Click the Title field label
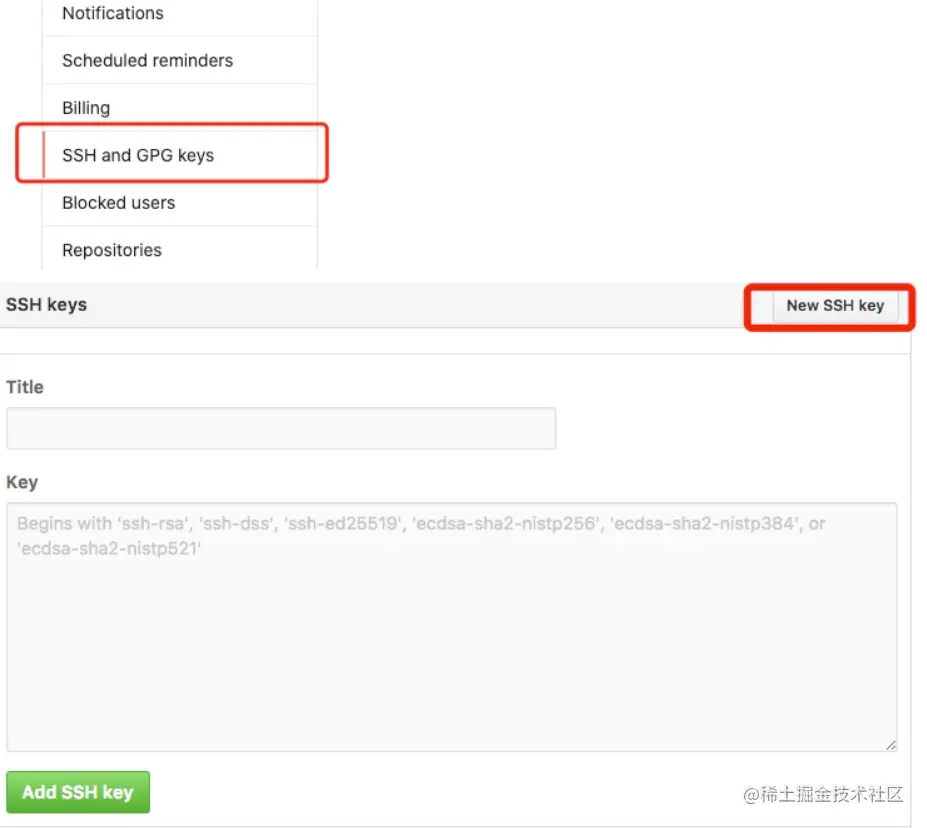Screen dimensions: 927x828 coord(25,387)
